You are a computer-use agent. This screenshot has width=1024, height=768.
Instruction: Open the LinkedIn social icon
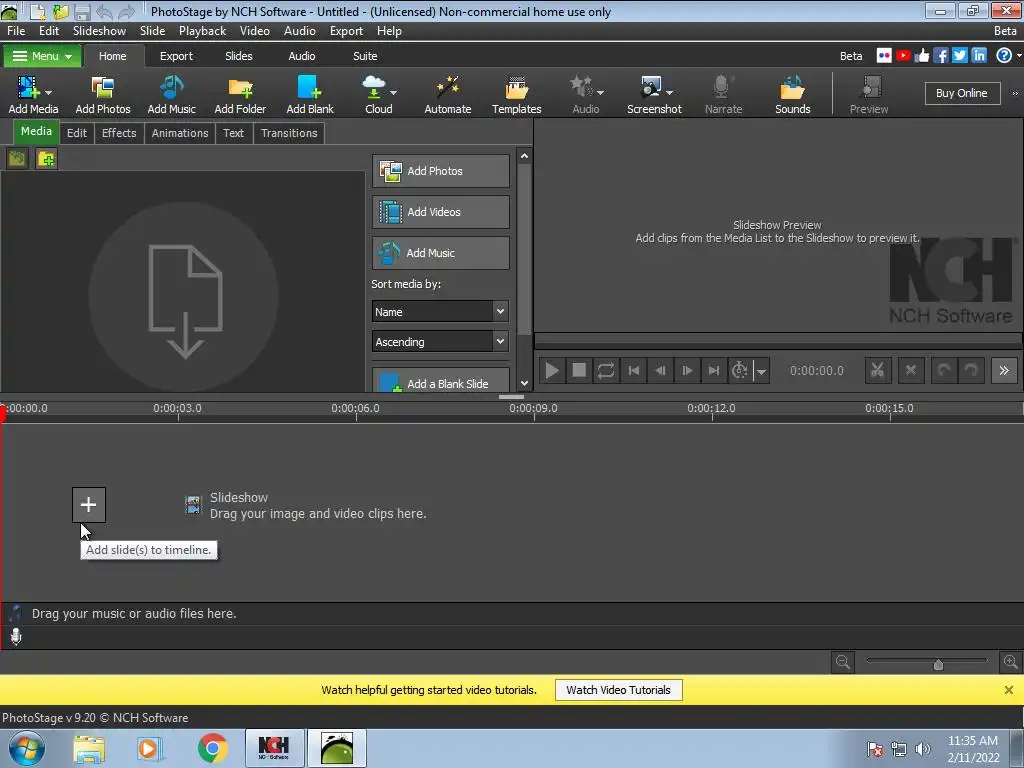(979, 56)
